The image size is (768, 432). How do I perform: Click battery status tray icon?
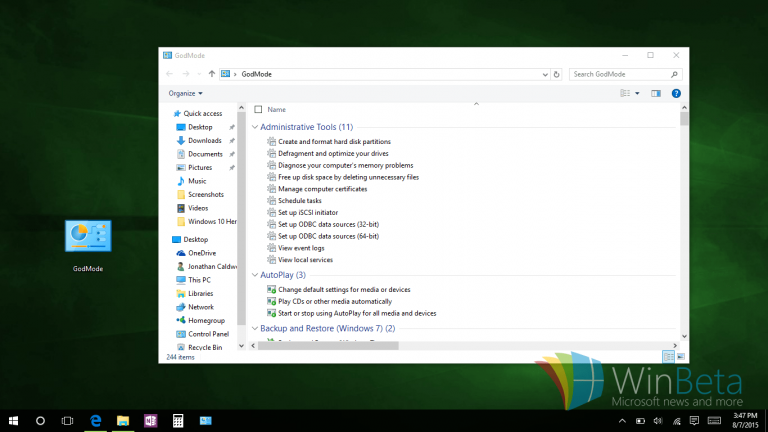pos(640,421)
